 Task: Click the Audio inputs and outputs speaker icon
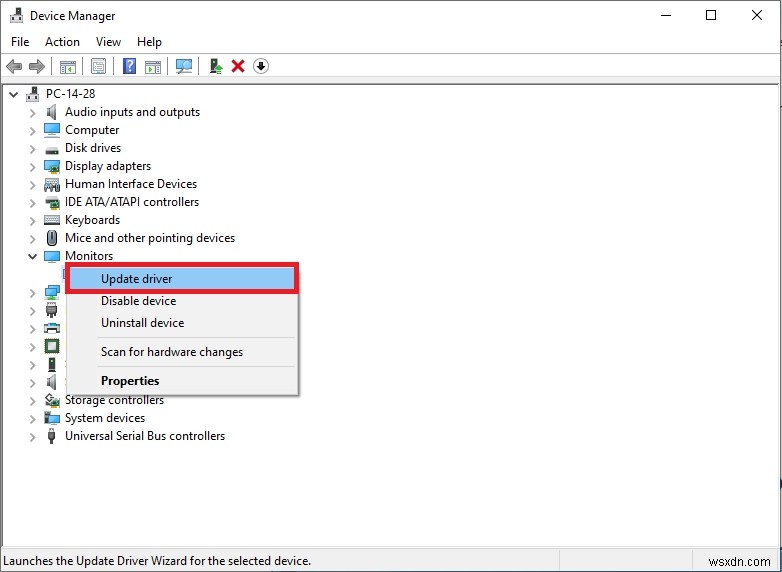point(51,112)
